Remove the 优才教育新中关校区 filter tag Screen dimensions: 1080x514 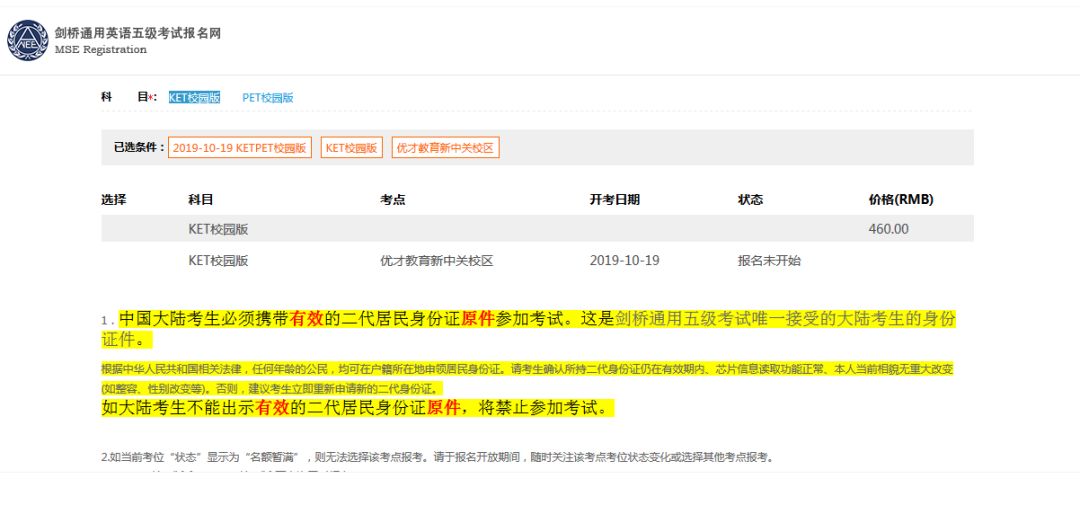tap(446, 147)
